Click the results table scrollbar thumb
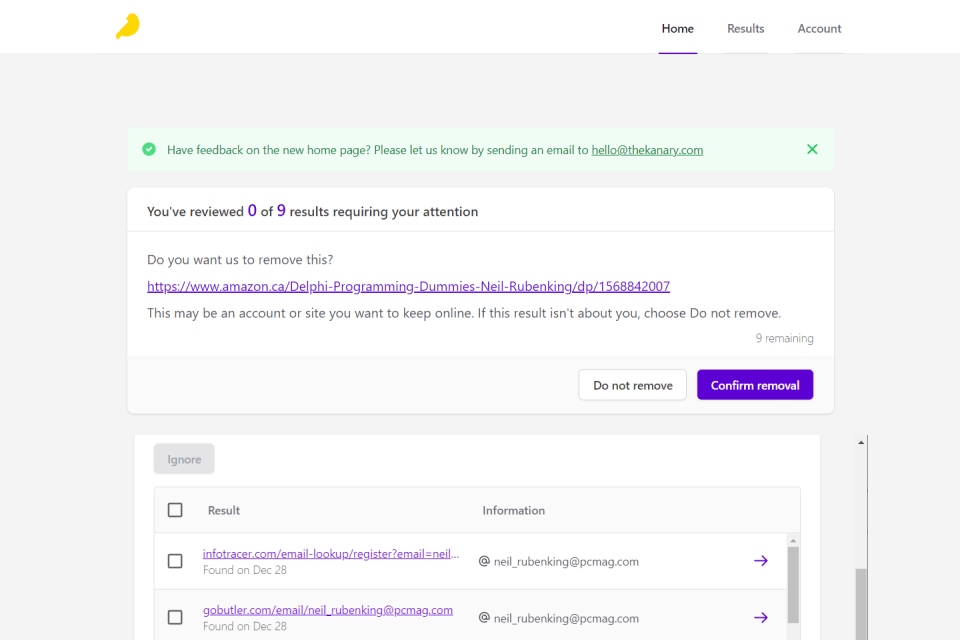The height and width of the screenshot is (640, 960). pyautogui.click(x=793, y=585)
